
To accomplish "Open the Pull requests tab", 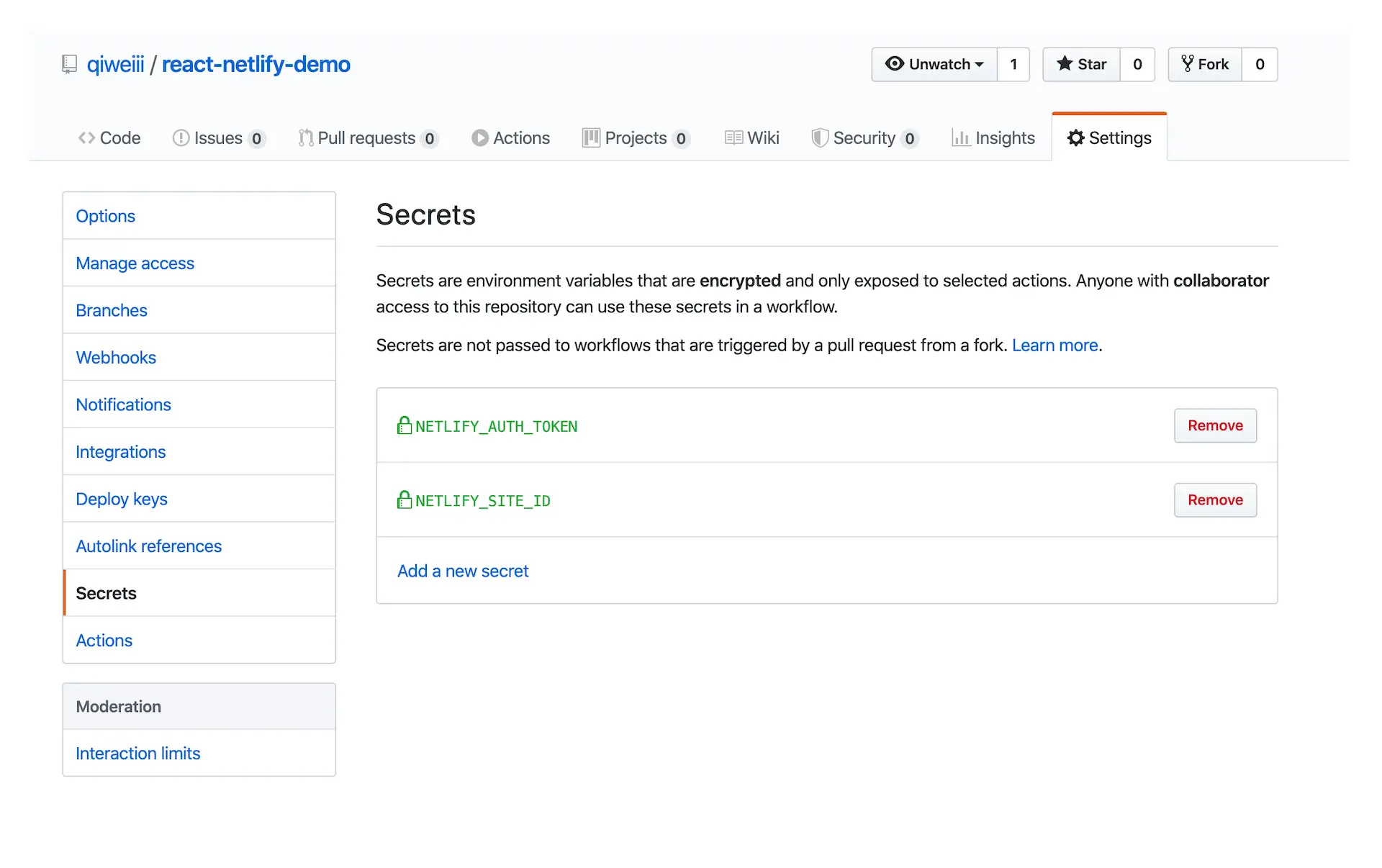I will [x=367, y=137].
